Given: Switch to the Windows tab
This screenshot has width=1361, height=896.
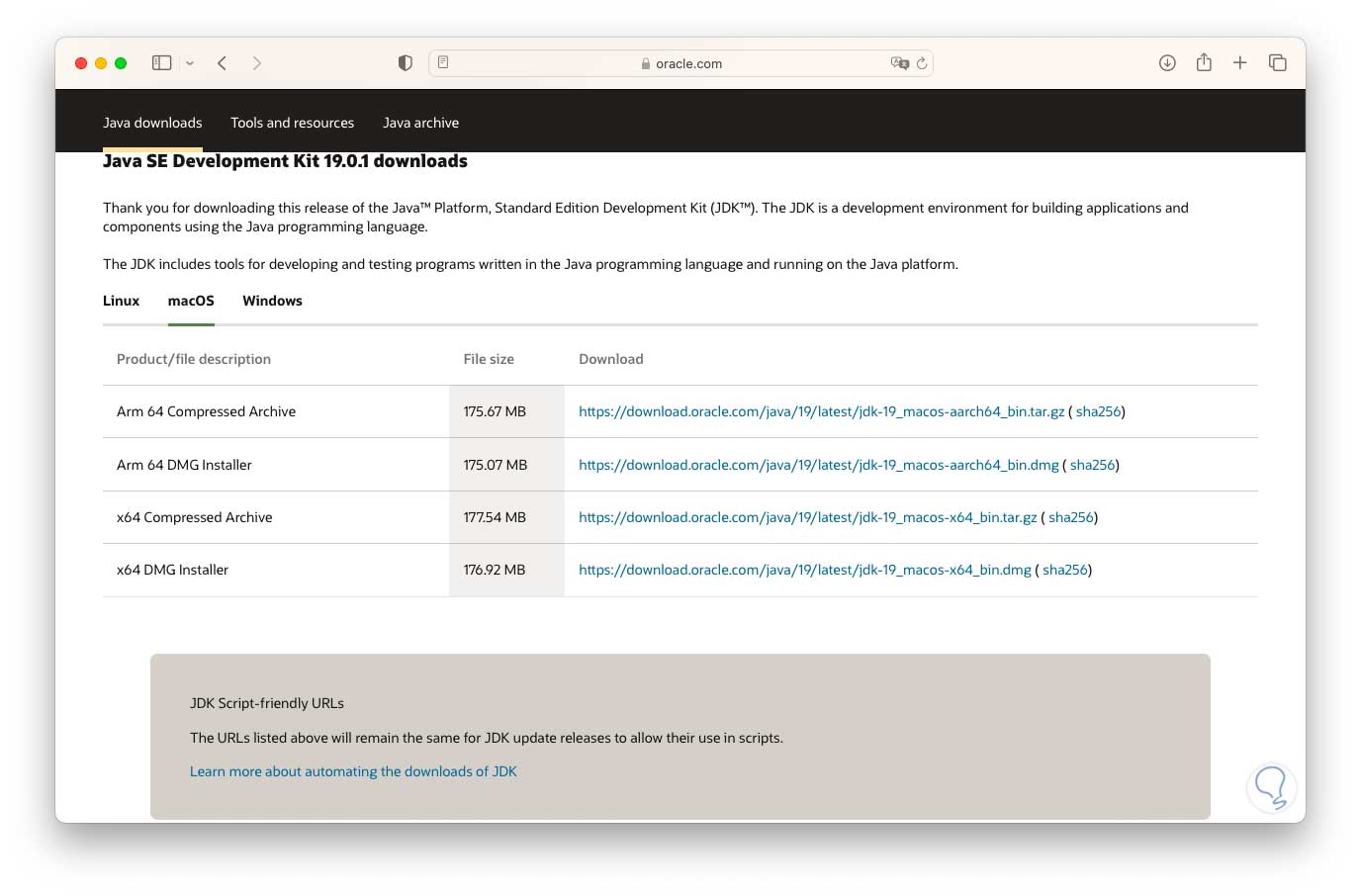Looking at the screenshot, I should [272, 301].
